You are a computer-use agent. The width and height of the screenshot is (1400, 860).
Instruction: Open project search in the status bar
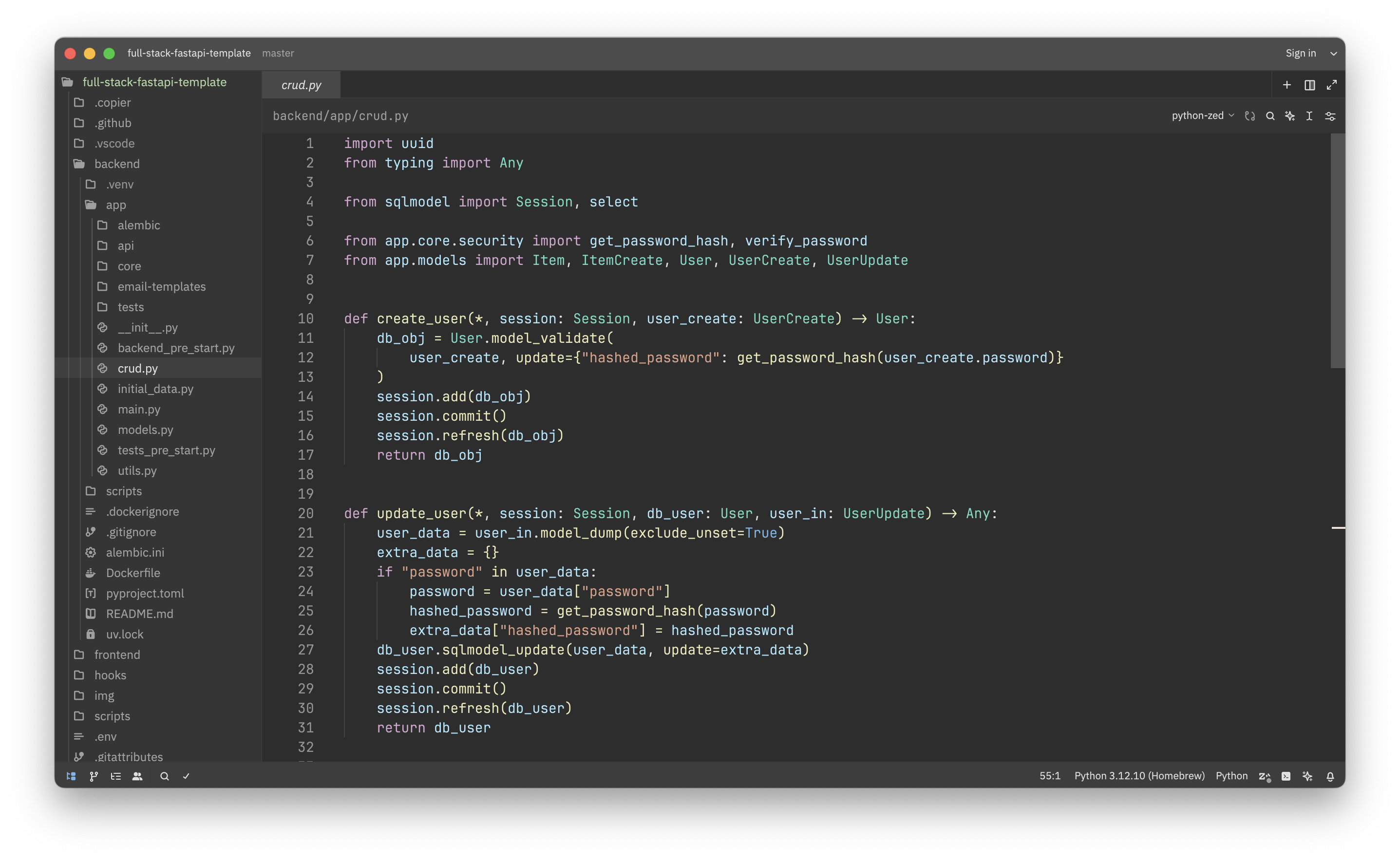[164, 776]
